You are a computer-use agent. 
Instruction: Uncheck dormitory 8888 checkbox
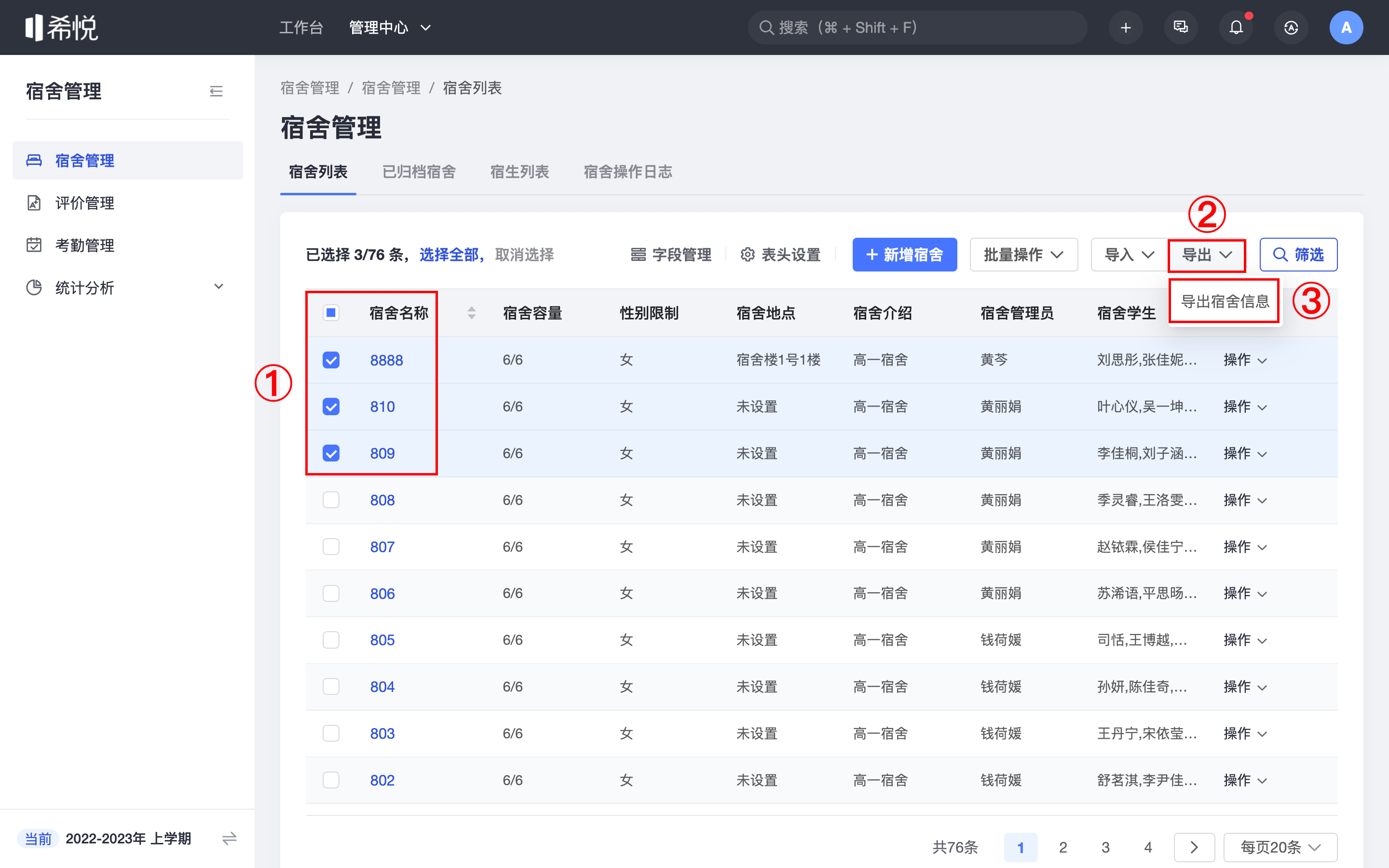pyautogui.click(x=331, y=360)
